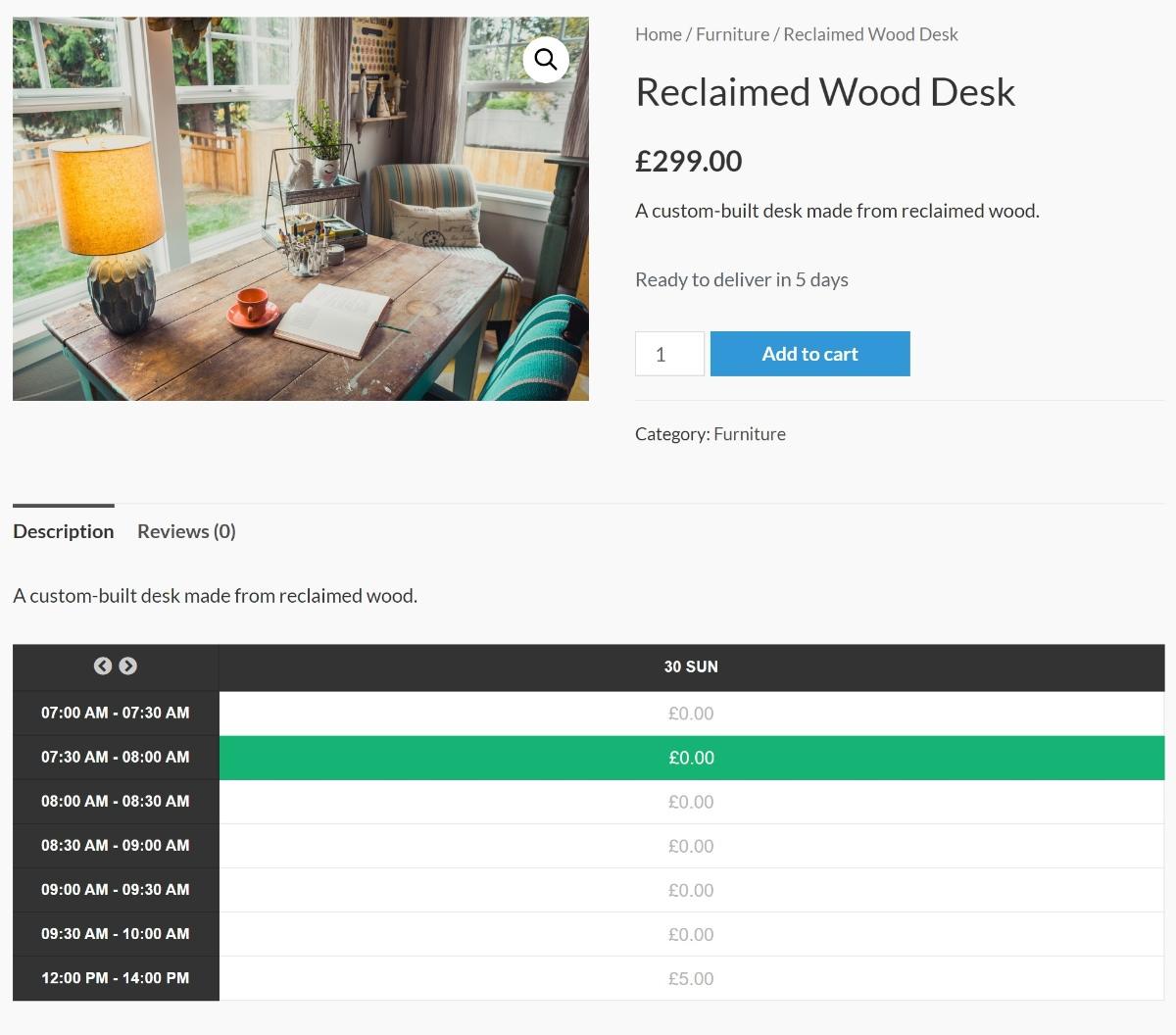1176x1035 pixels.
Task: Pick the 08:30 AM - 09:00 AM delivery slot
Action: [691, 846]
